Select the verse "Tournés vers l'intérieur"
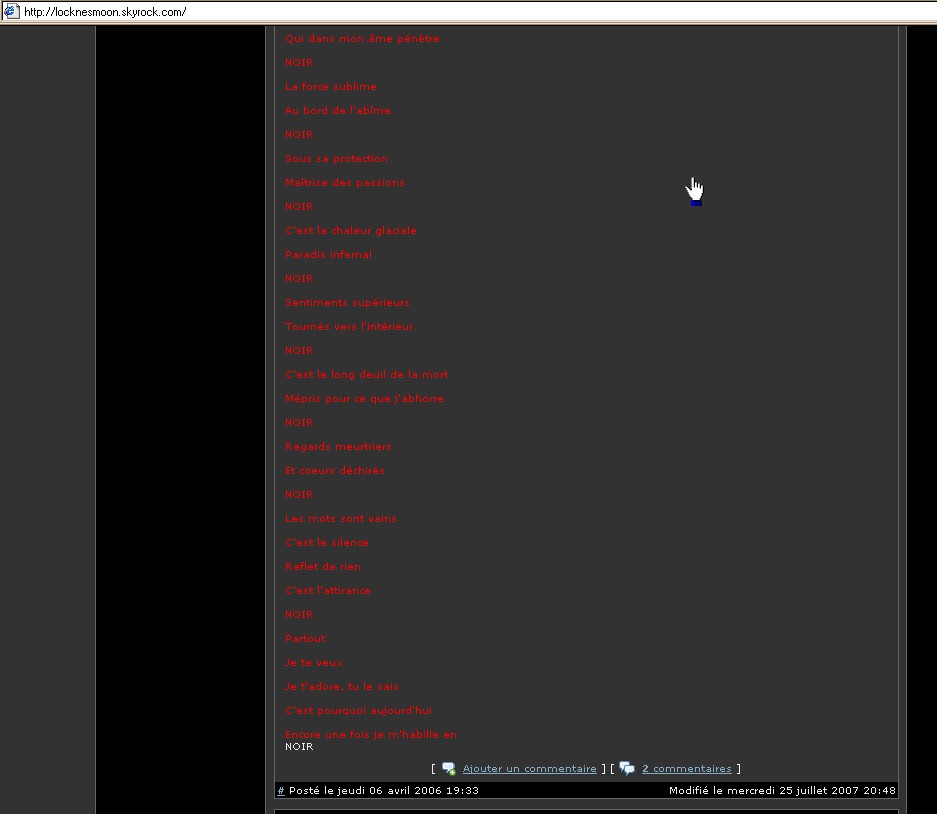937x814 pixels. [349, 326]
